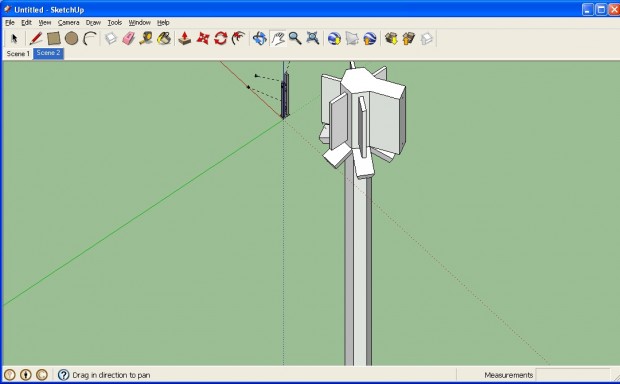The width and height of the screenshot is (620, 384).
Task: Click the Get Current View globe icon
Action: pyautogui.click(x=335, y=38)
